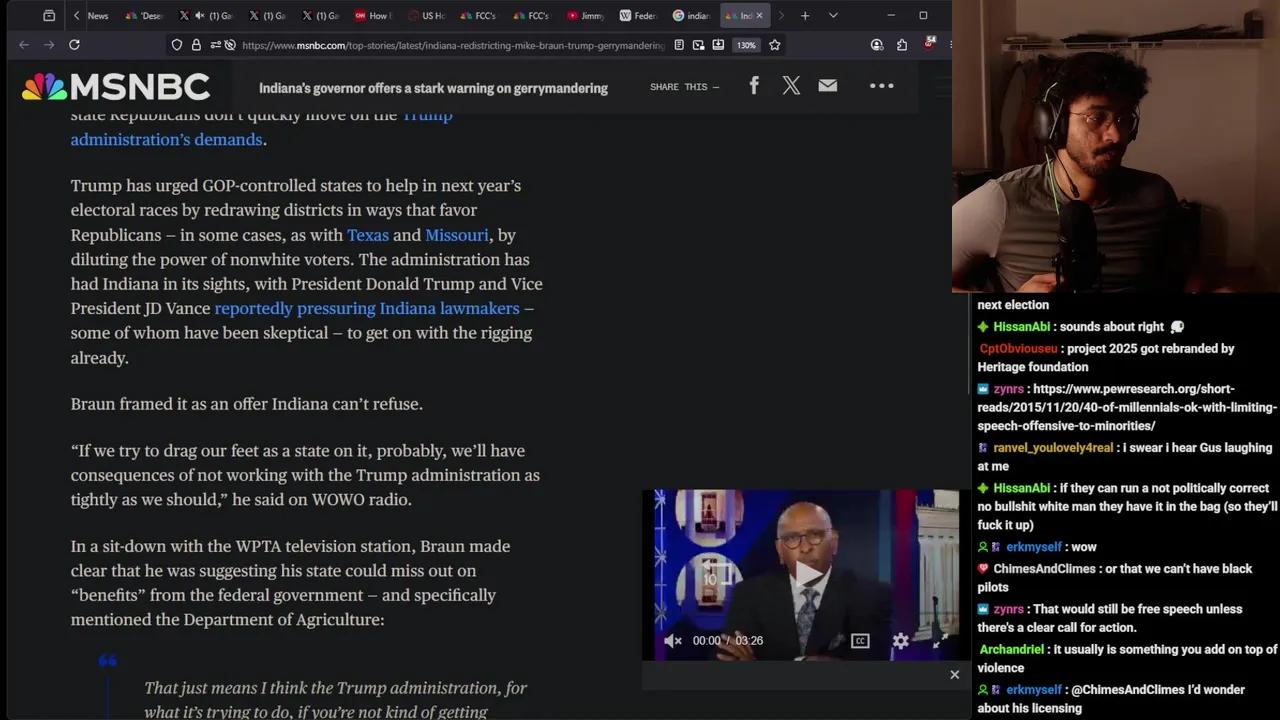Switch to the CNN 'How' tab
The height and width of the screenshot is (720, 1280).
tap(374, 16)
